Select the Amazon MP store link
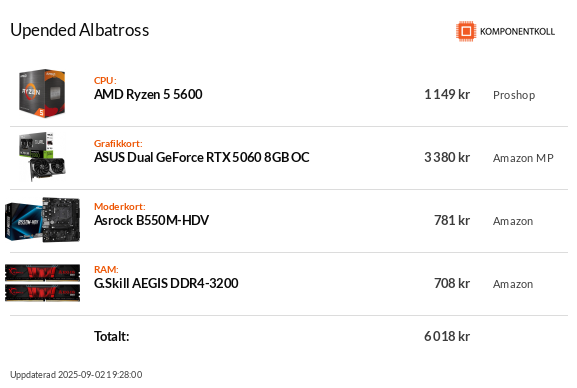 coord(523,158)
